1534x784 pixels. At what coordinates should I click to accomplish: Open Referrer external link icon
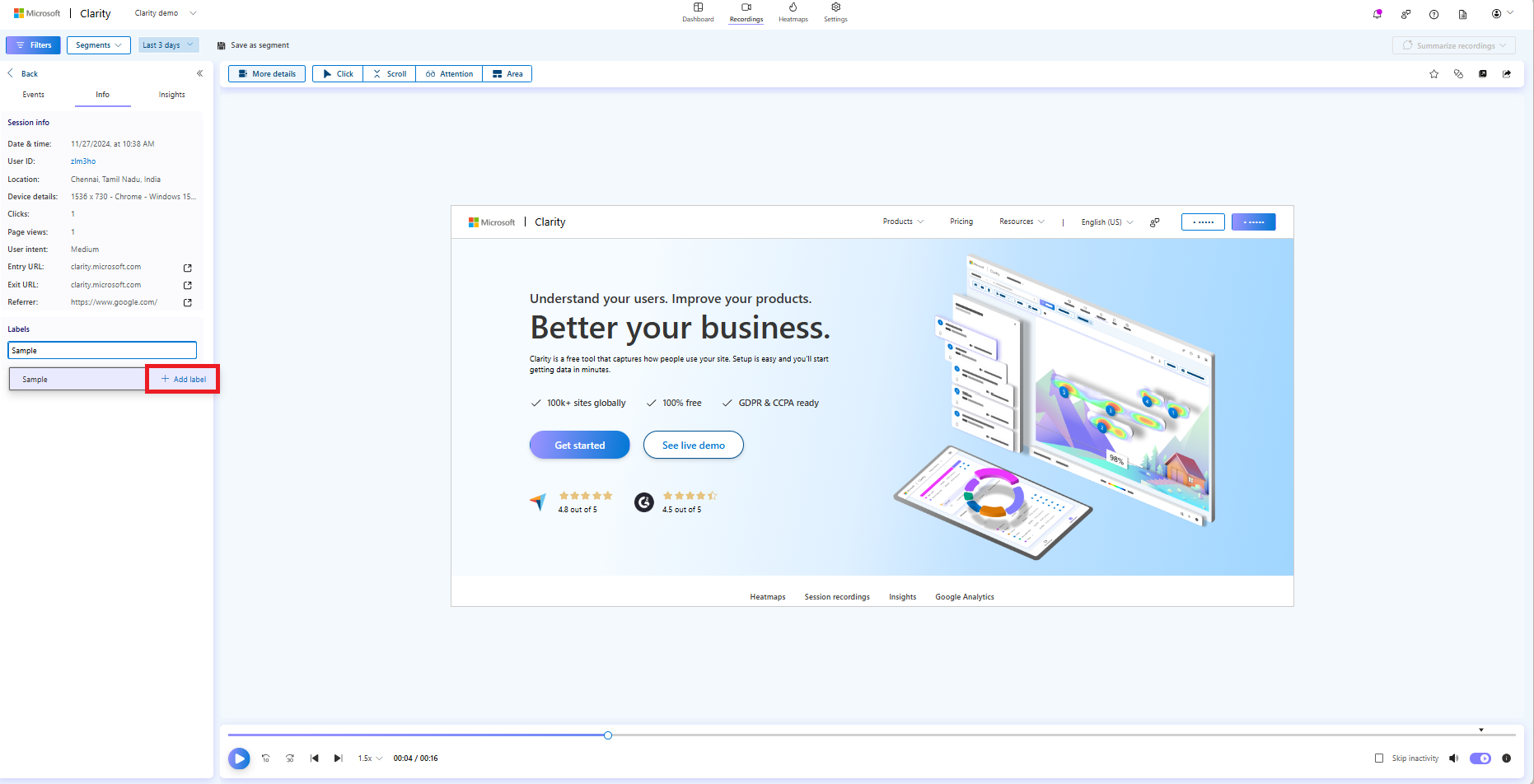pyautogui.click(x=188, y=302)
